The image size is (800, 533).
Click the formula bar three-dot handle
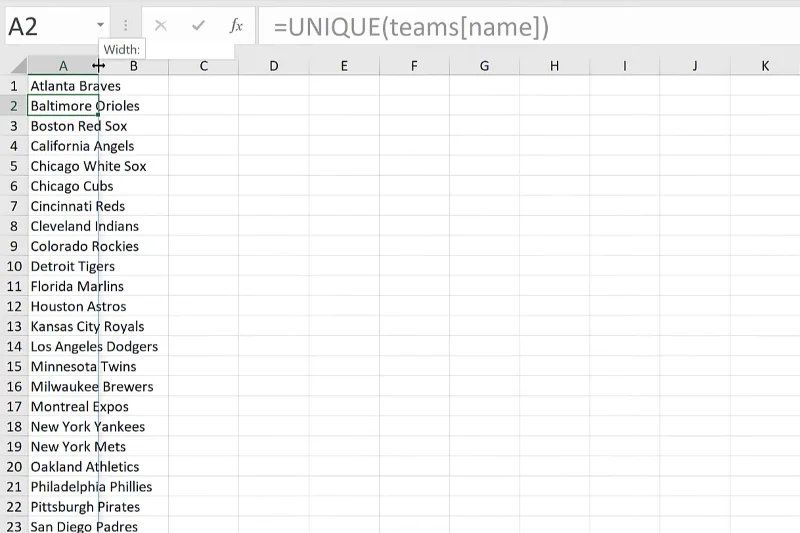click(x=126, y=26)
